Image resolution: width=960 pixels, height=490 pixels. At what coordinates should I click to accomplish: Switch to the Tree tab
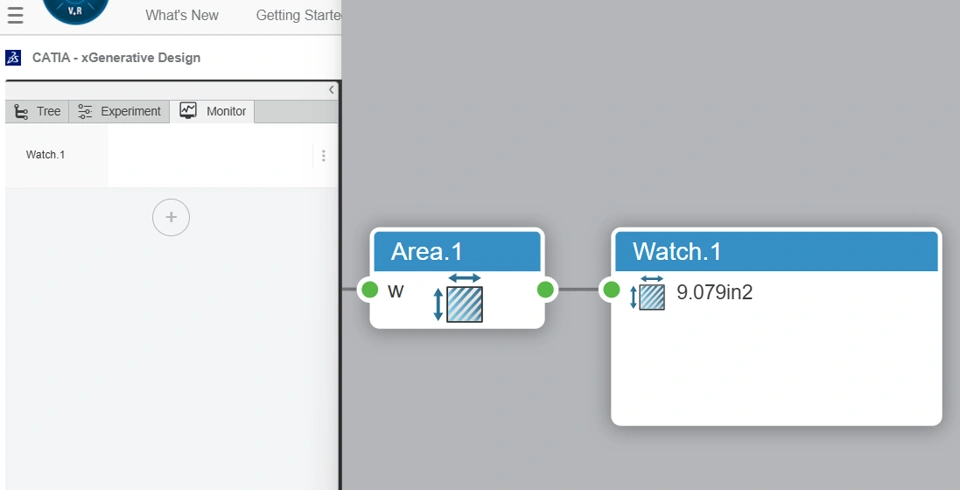click(x=38, y=111)
